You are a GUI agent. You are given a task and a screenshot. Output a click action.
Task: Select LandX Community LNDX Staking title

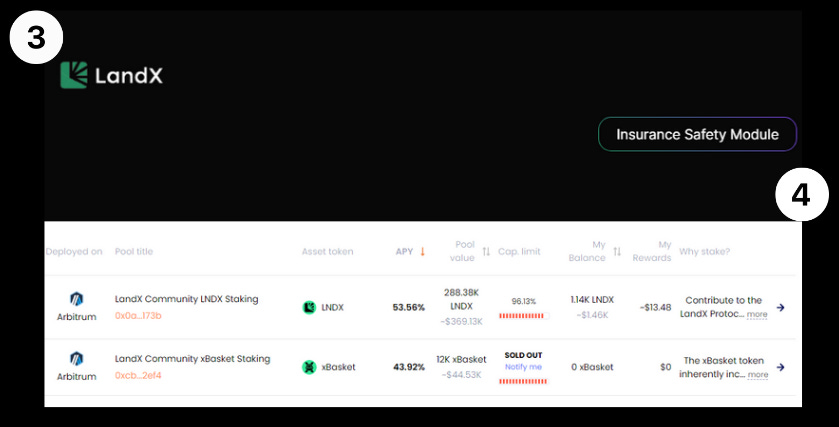coord(186,299)
